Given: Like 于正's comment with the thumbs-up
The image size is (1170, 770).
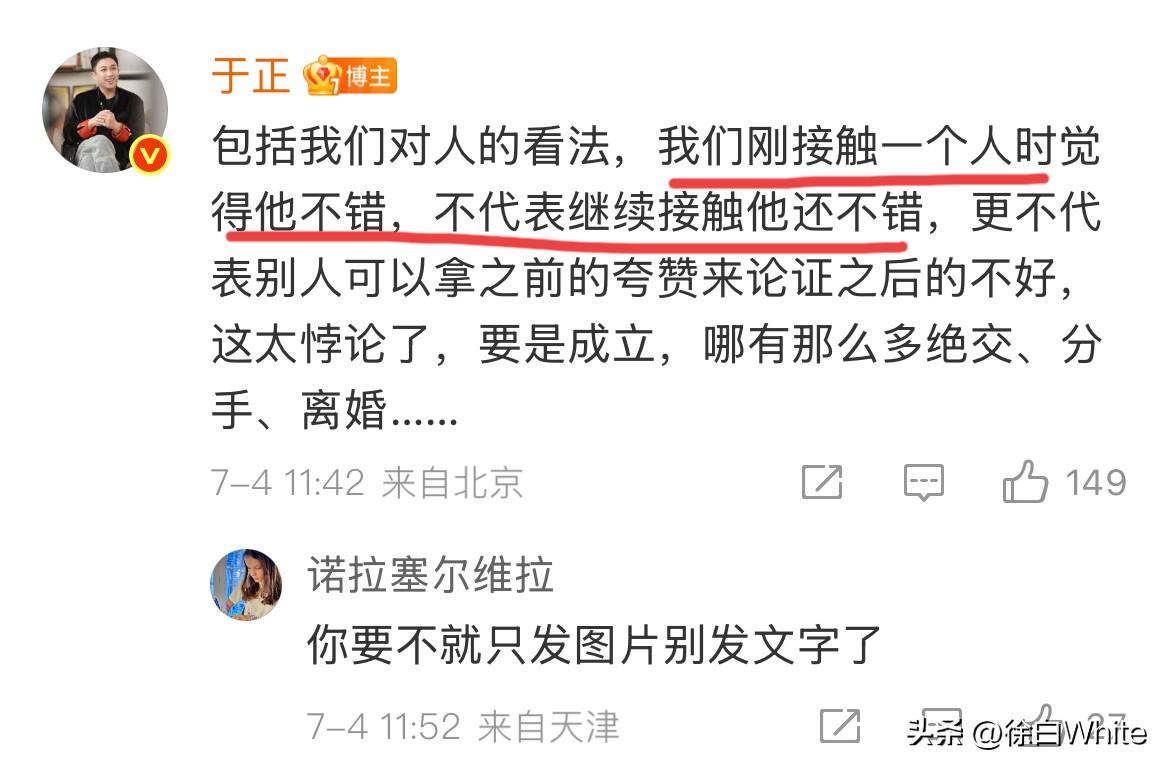Looking at the screenshot, I should 1024,481.
